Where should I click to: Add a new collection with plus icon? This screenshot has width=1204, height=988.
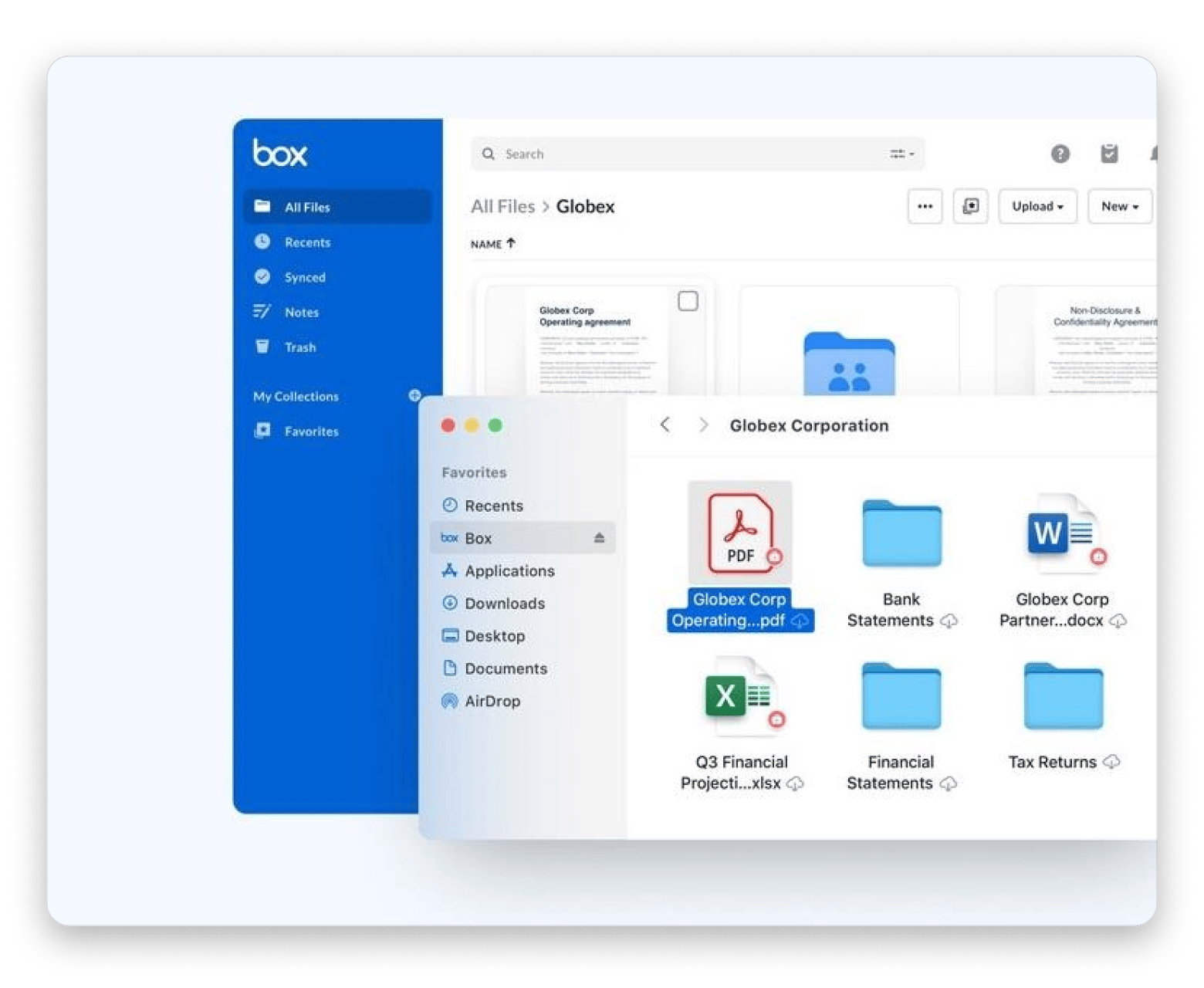414,395
